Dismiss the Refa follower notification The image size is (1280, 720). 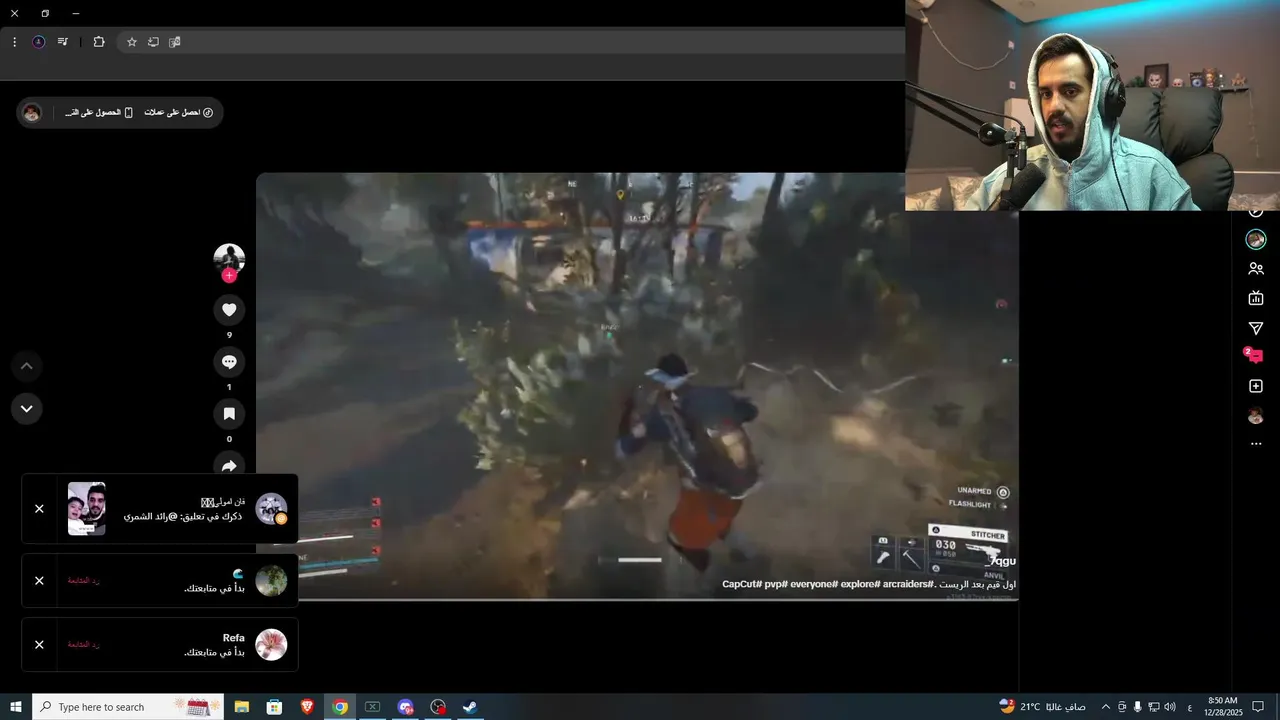(39, 645)
